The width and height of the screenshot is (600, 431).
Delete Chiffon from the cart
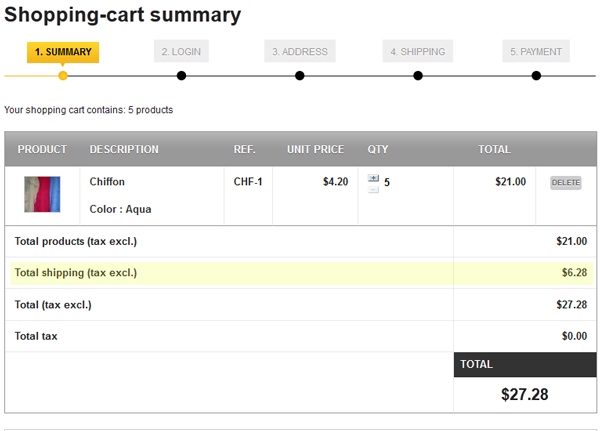(x=565, y=183)
